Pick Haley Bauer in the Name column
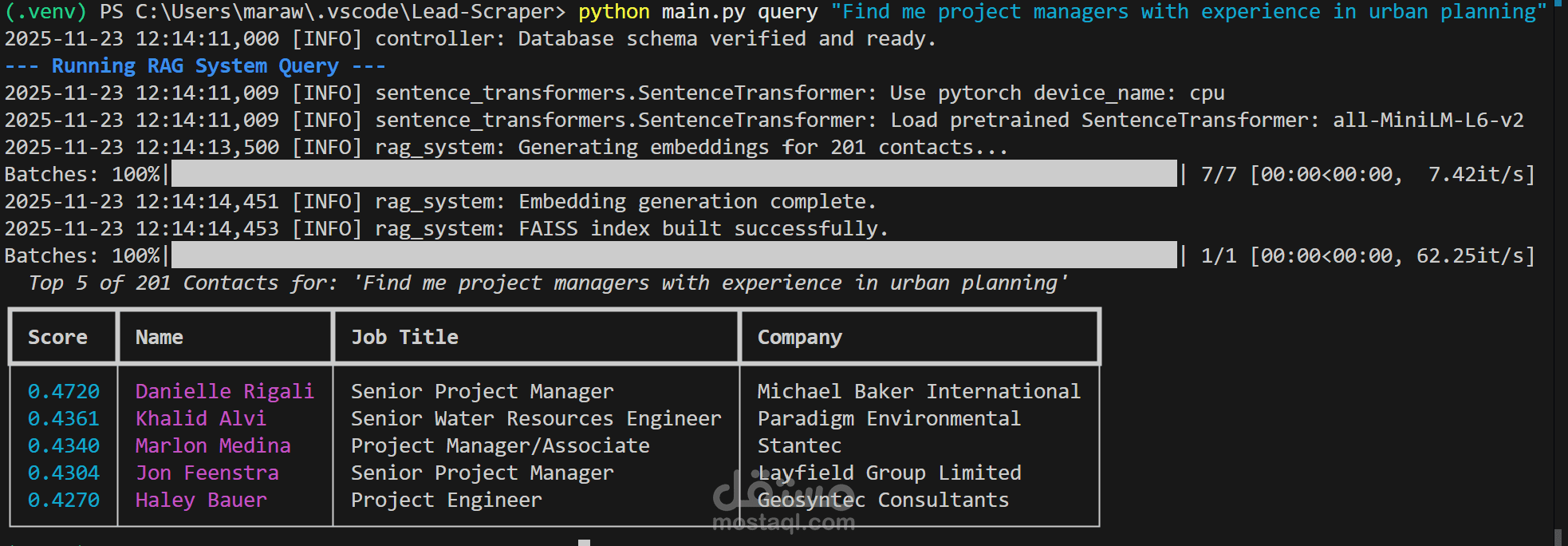 [x=200, y=500]
